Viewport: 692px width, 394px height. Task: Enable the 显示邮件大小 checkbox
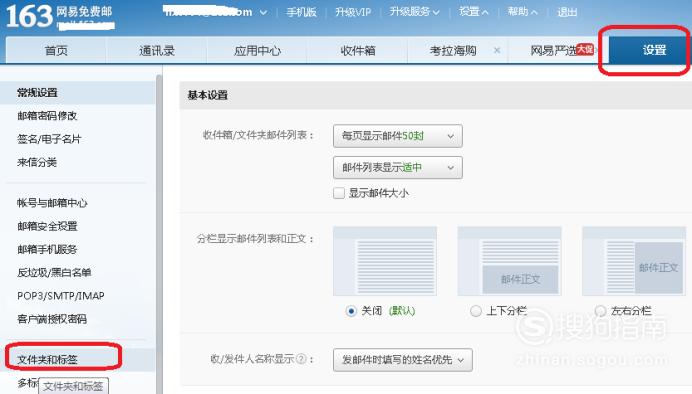click(339, 193)
